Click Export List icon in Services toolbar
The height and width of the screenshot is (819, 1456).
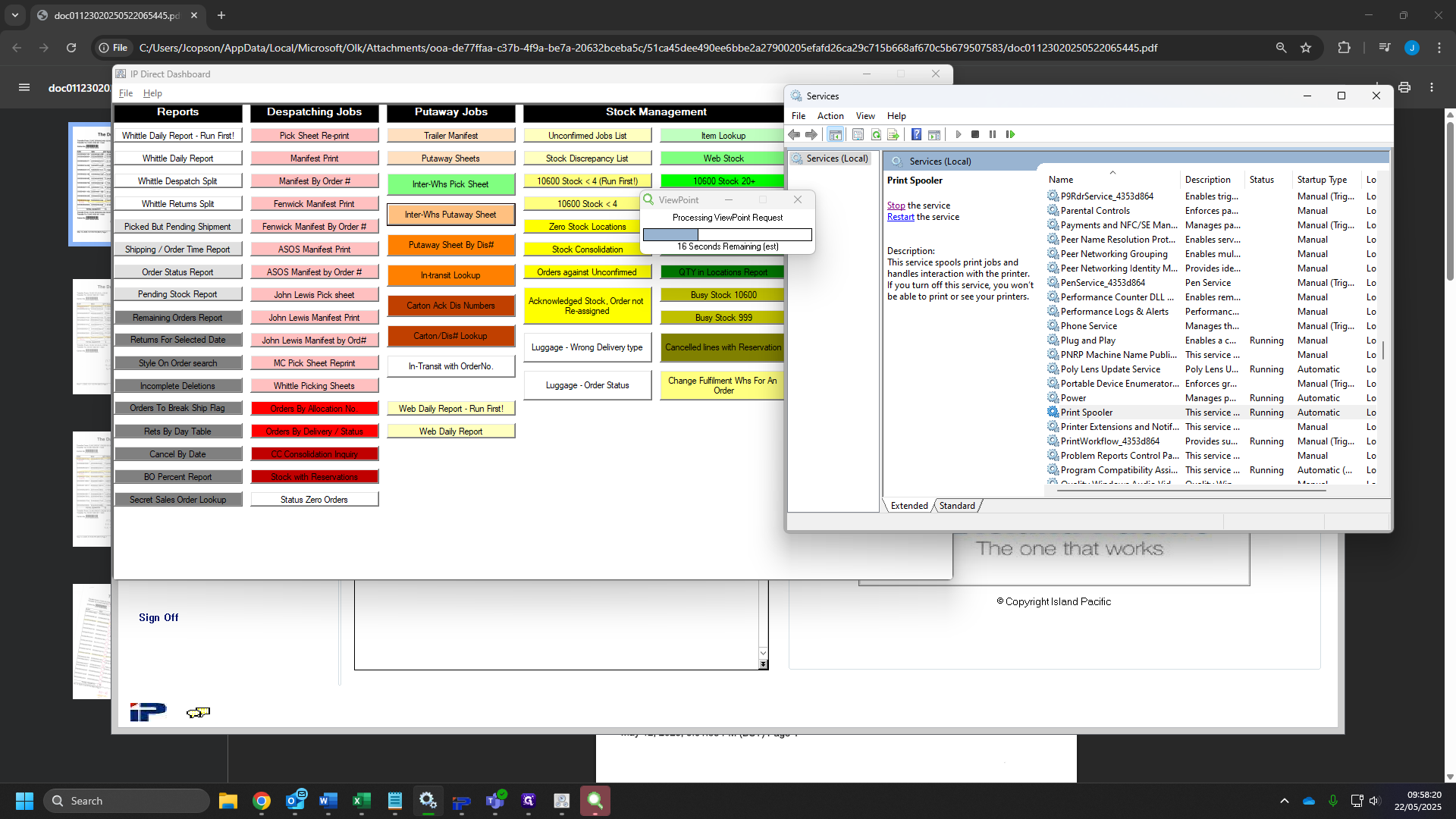point(893,134)
